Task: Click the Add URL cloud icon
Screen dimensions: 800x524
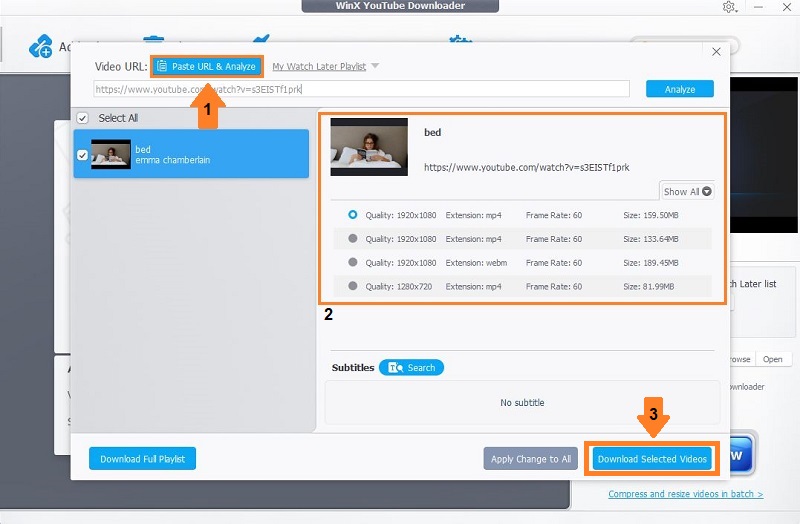Action: (41, 46)
